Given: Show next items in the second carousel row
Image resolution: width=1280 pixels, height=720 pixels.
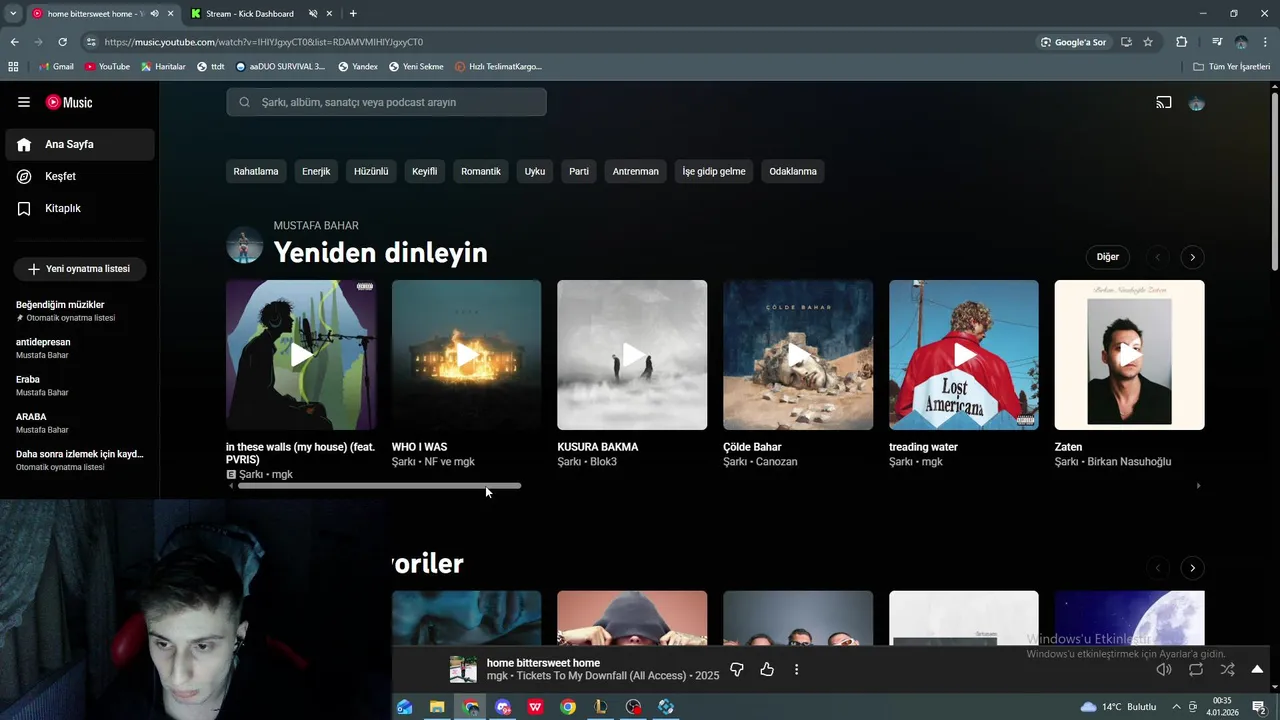Looking at the screenshot, I should pos(1192,568).
